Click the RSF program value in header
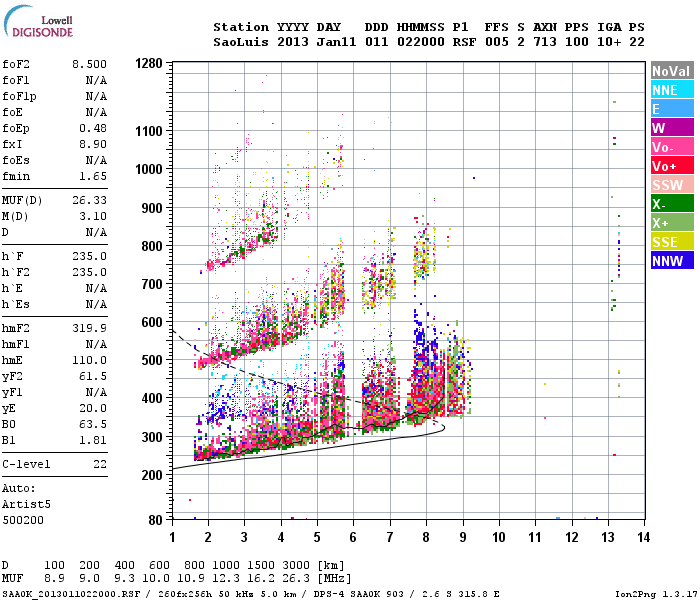Screen dimensions: 700x600 pyautogui.click(x=464, y=42)
